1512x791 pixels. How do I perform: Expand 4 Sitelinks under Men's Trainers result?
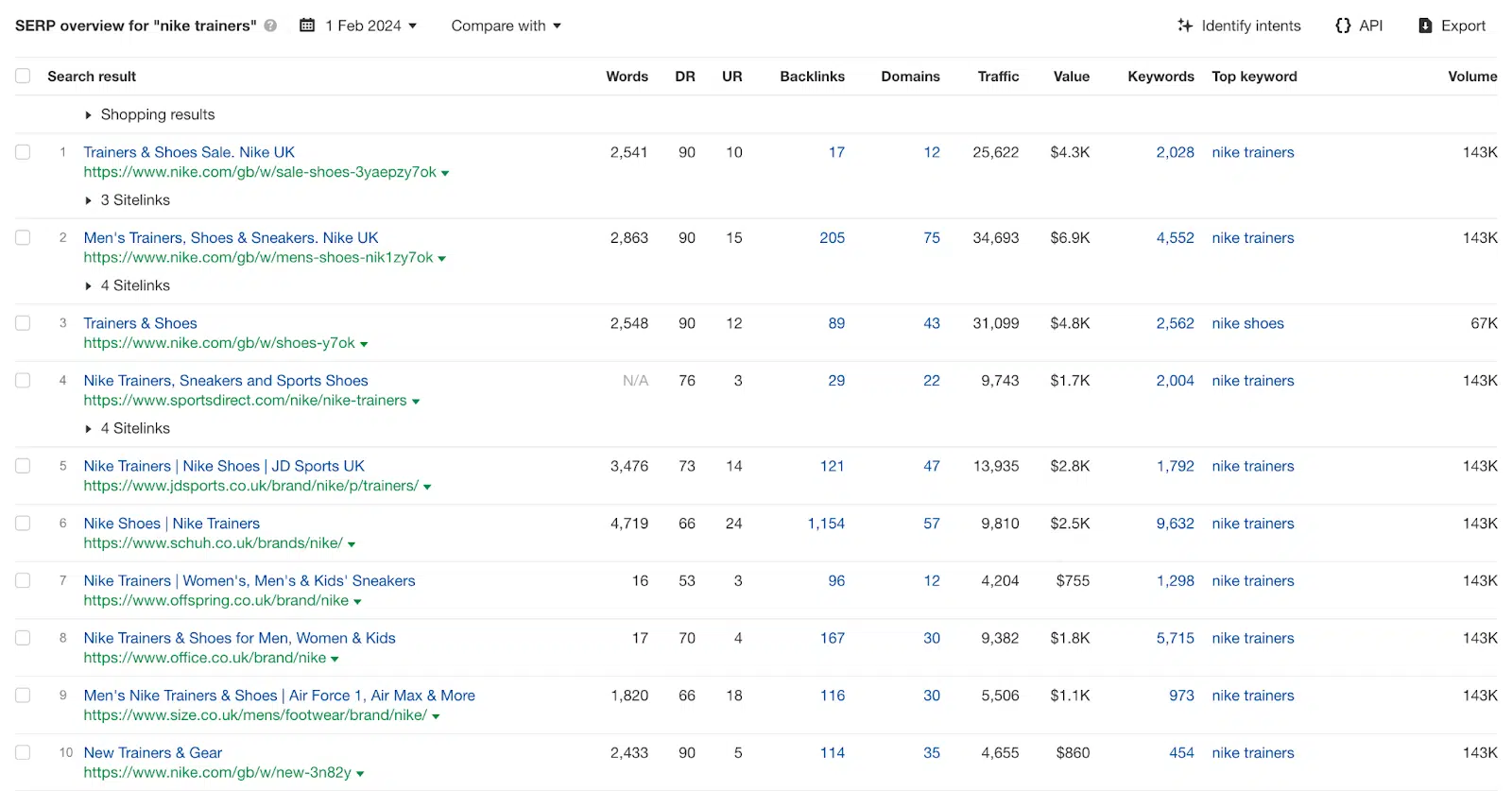tap(128, 285)
